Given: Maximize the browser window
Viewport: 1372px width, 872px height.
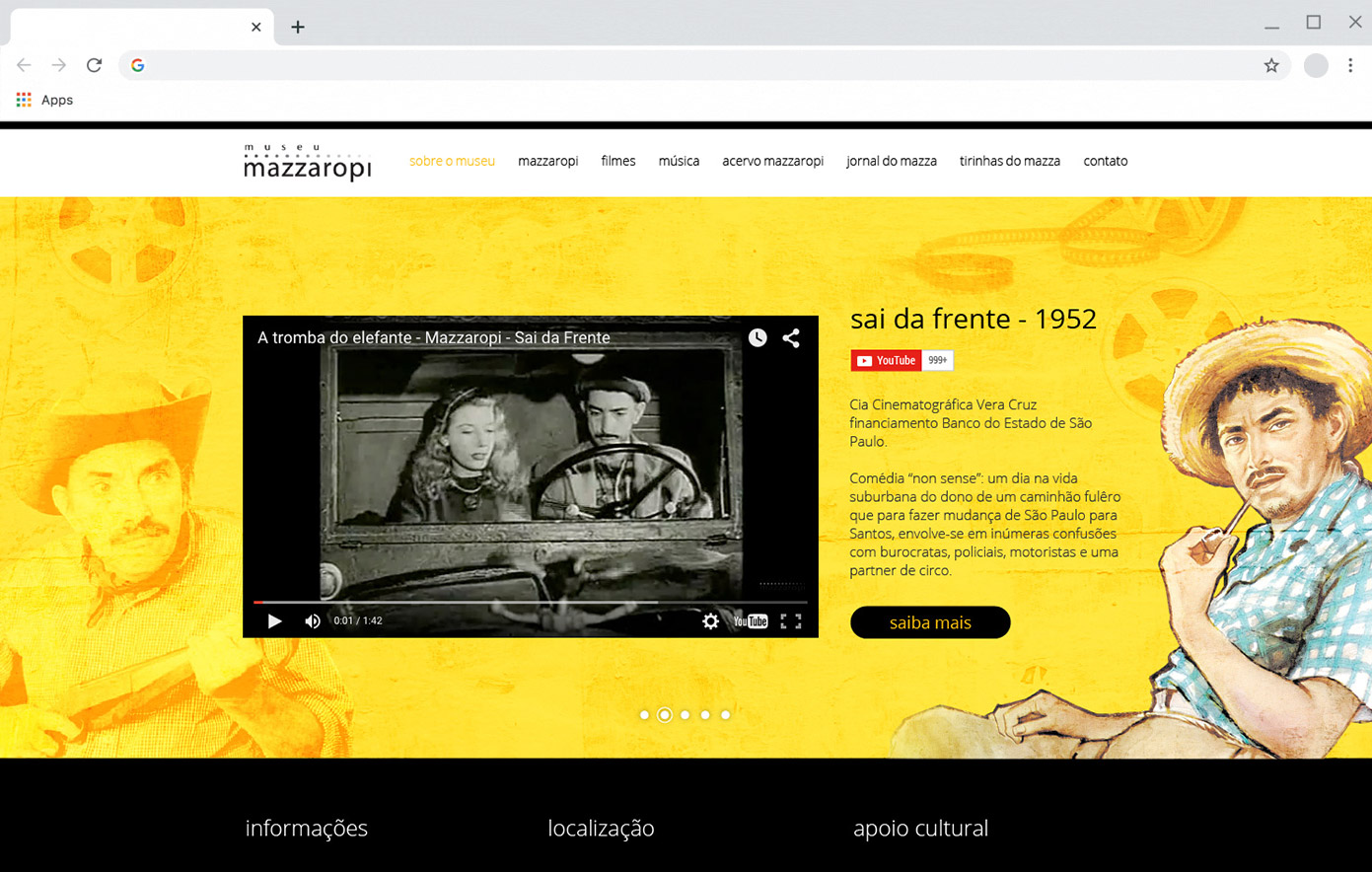Looking at the screenshot, I should coord(1314,23).
